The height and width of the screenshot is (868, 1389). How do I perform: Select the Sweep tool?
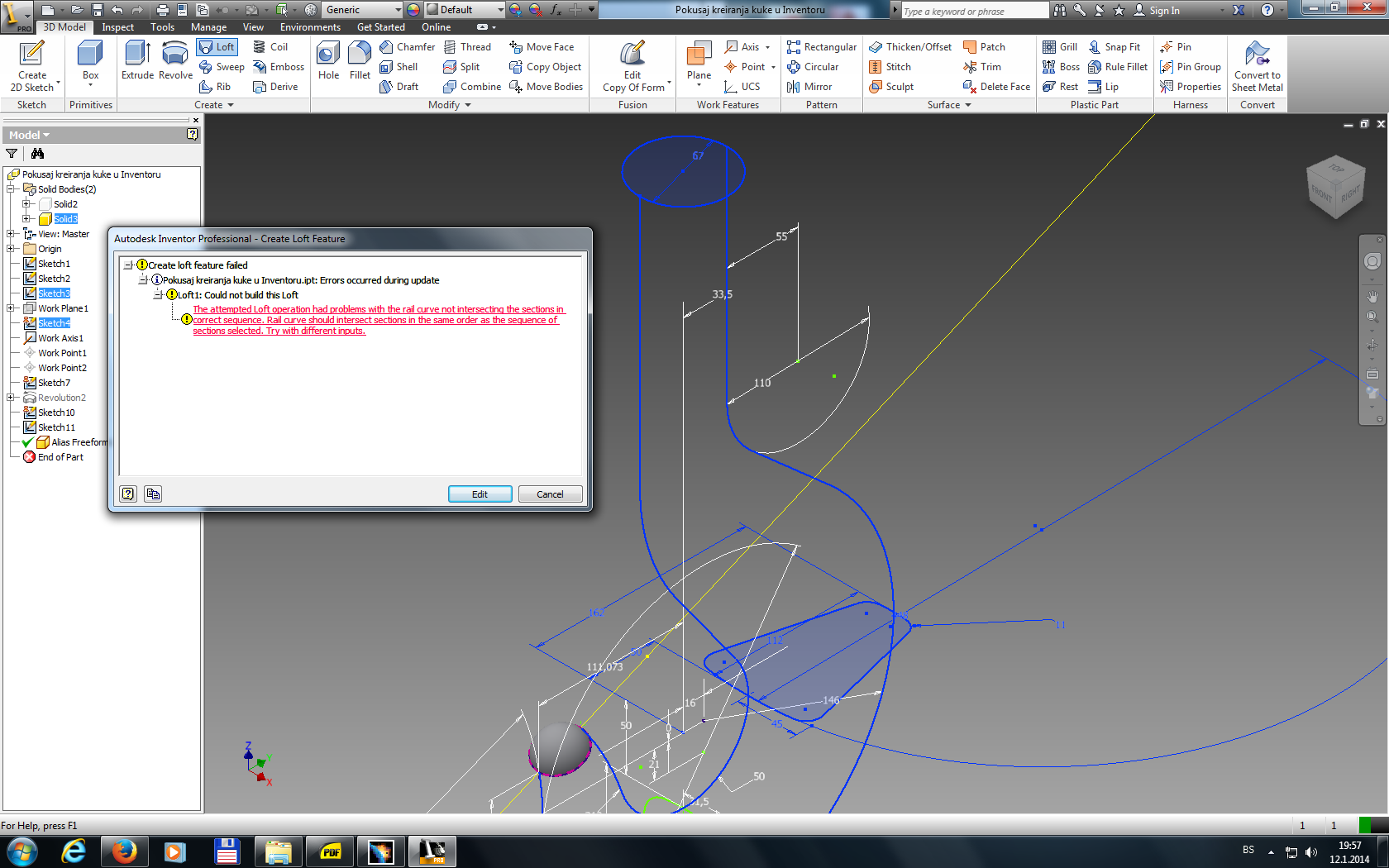(x=222, y=67)
